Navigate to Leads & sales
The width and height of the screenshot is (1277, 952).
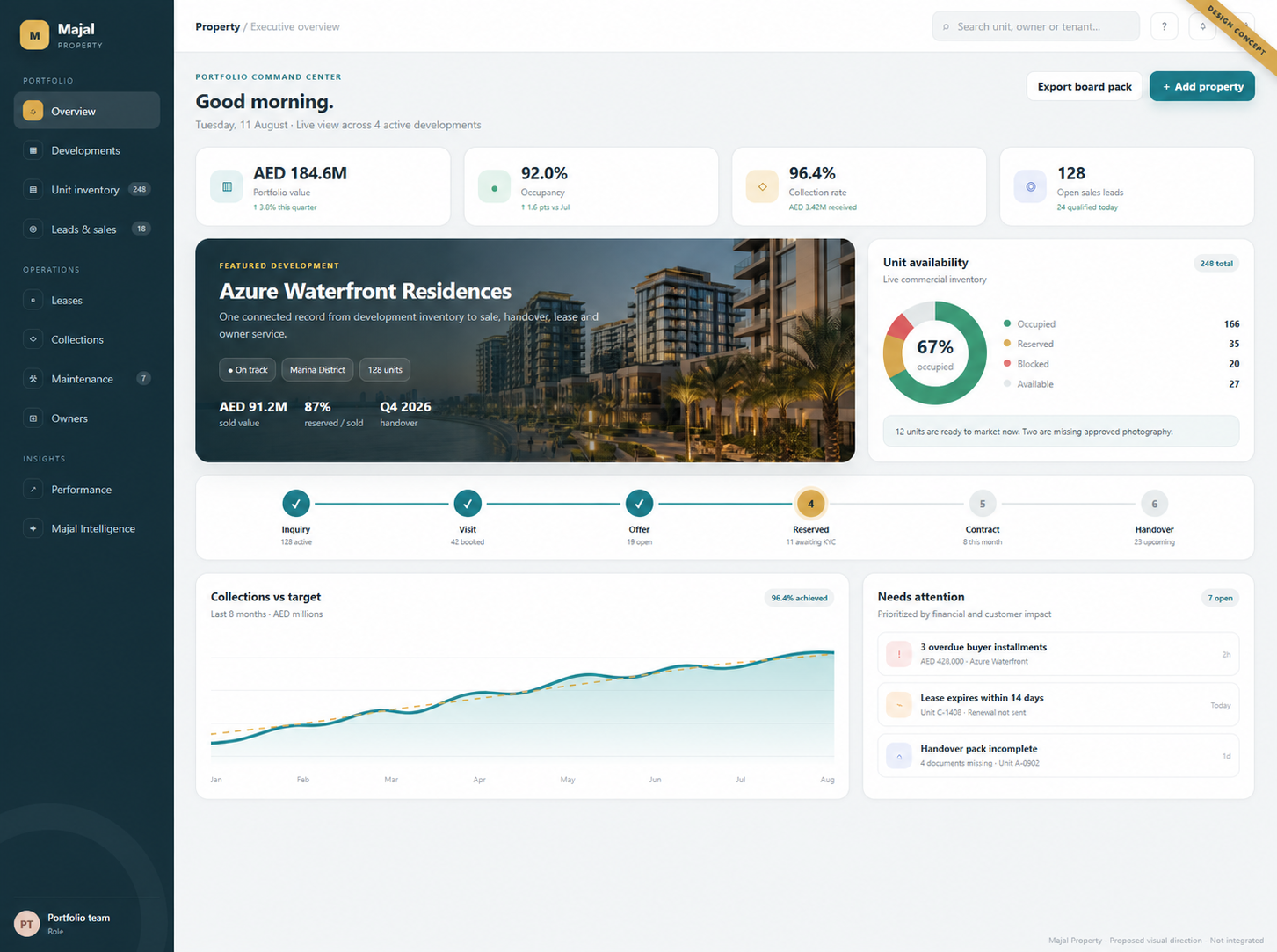tap(87, 229)
